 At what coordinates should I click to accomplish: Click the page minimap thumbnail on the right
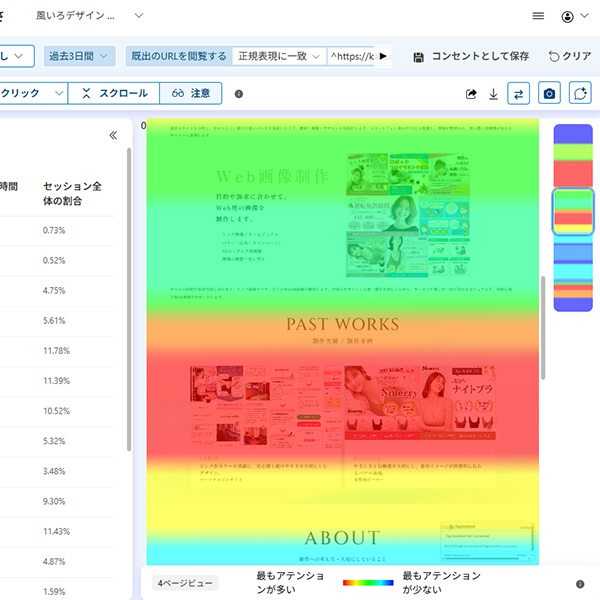(573, 217)
